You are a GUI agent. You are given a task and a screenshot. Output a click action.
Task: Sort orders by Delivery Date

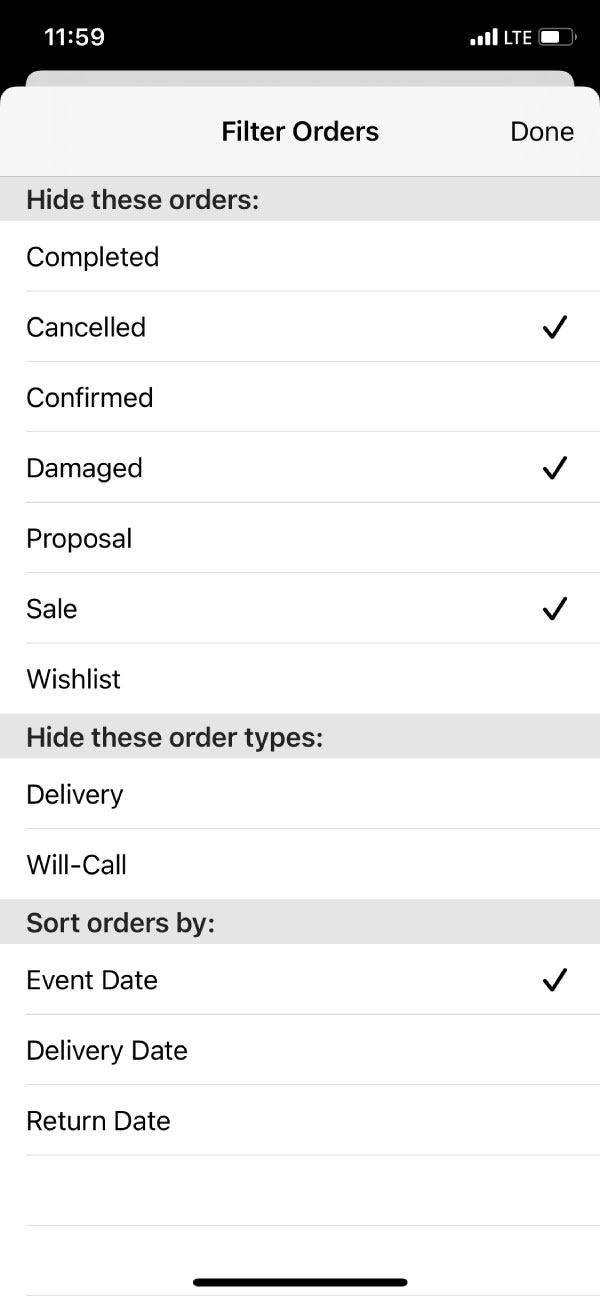pyautogui.click(x=300, y=1050)
